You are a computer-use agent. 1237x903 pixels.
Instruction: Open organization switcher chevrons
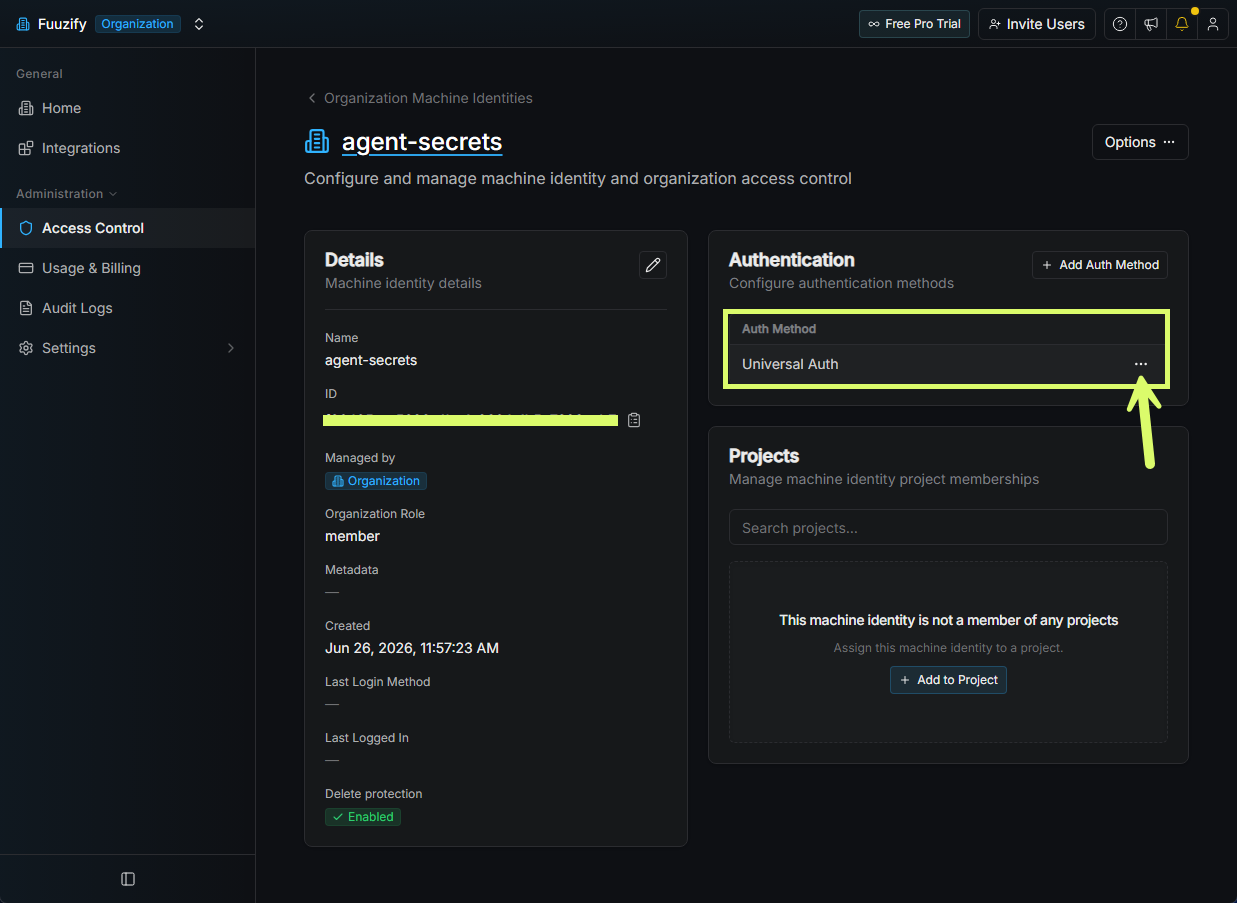coord(199,24)
